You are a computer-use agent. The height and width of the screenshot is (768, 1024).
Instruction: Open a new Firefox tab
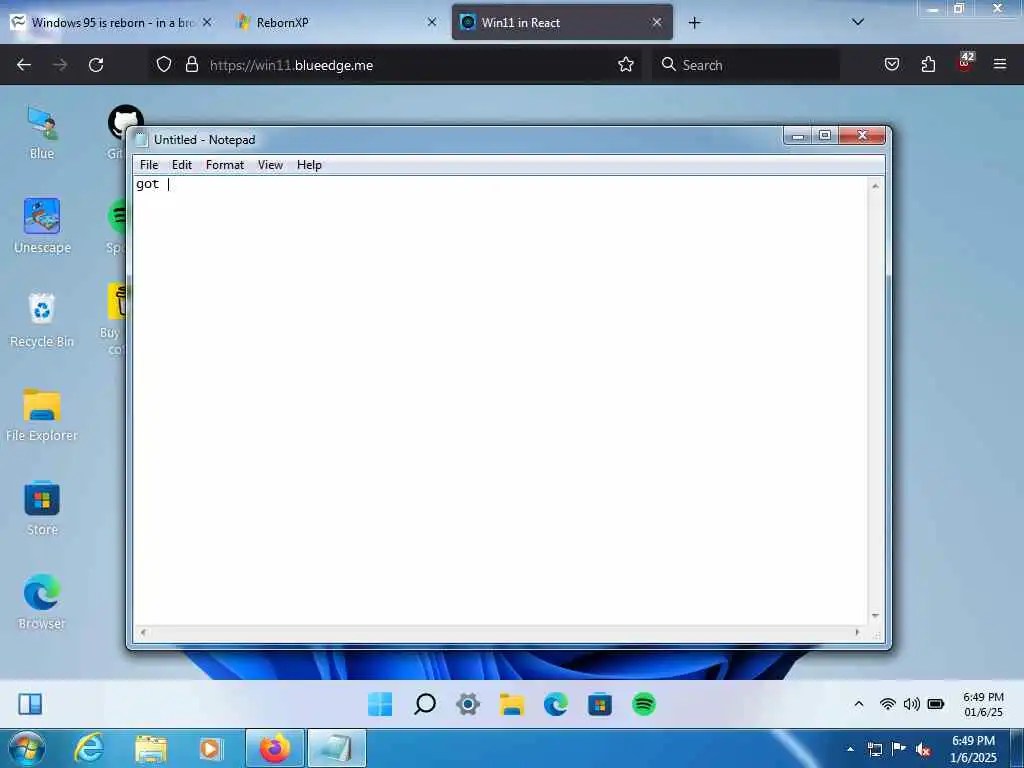click(x=694, y=23)
